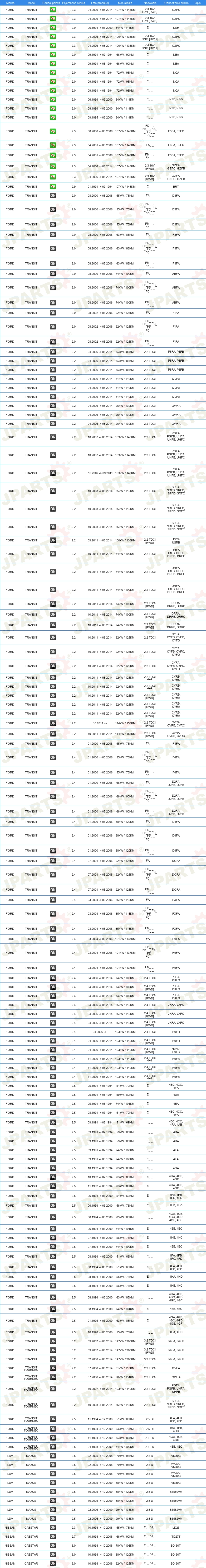Click the power cell '78kW / 106KM'
Image resolution: width=206 pixels, height=1568 pixels.
(x=125, y=1546)
